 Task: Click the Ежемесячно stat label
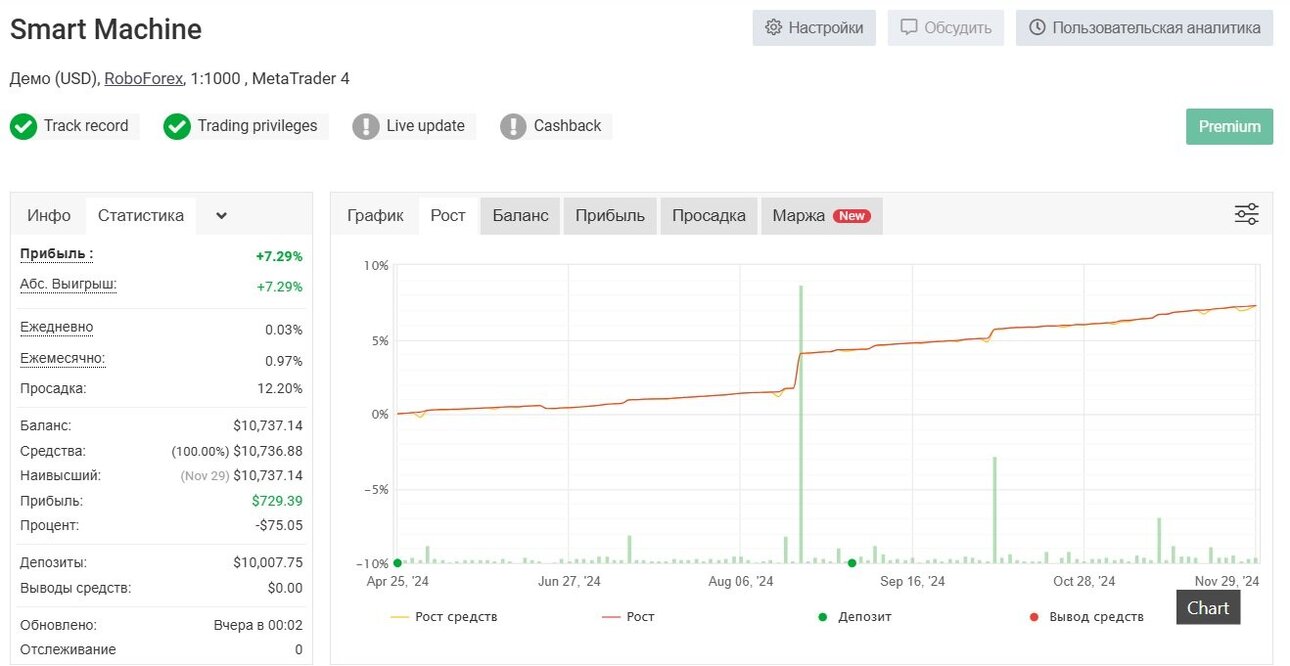pos(62,358)
